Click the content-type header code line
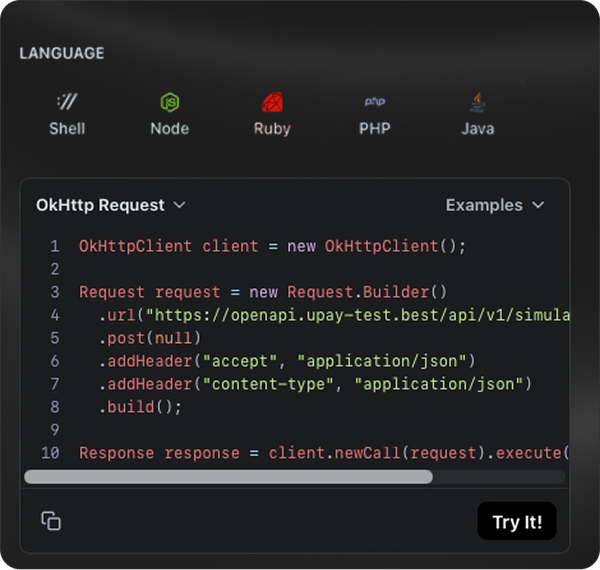Image resolution: width=600 pixels, height=570 pixels. (x=315, y=384)
